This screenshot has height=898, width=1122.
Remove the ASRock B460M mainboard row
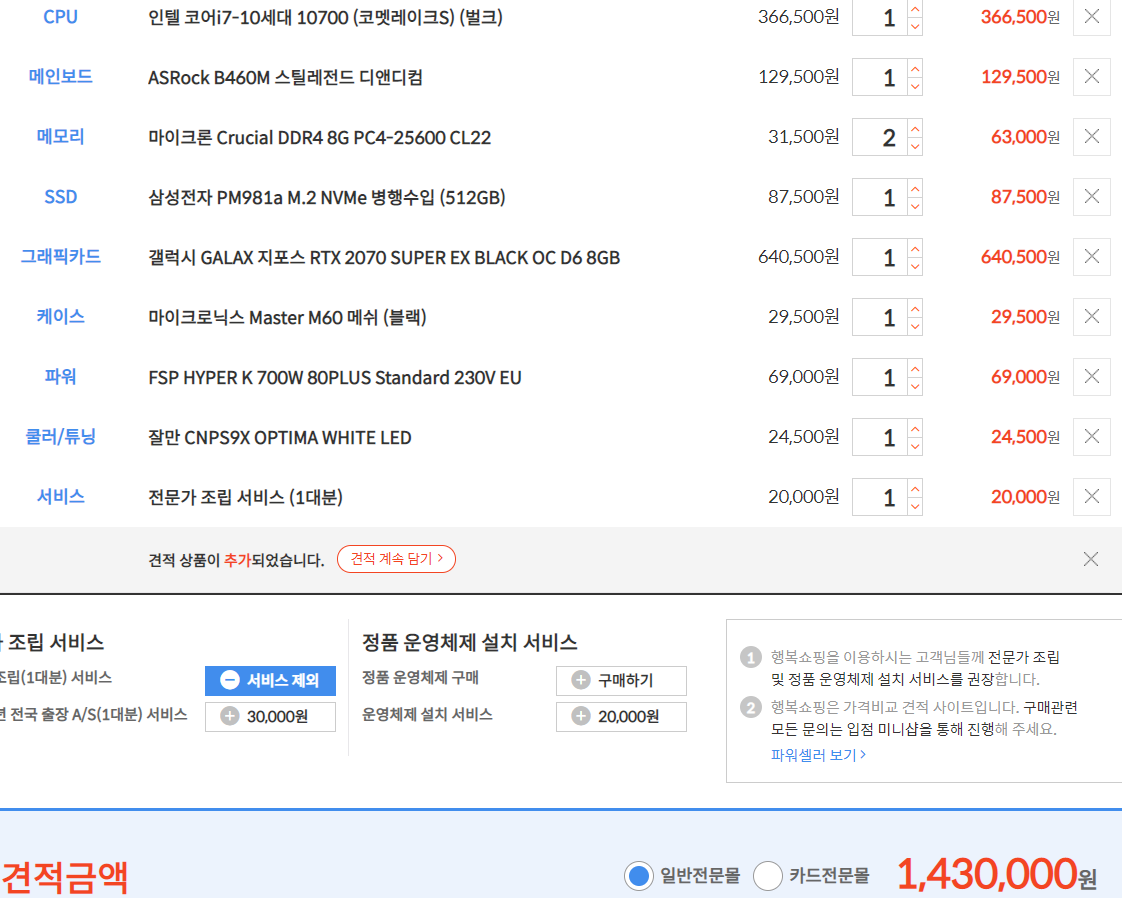(1091, 77)
